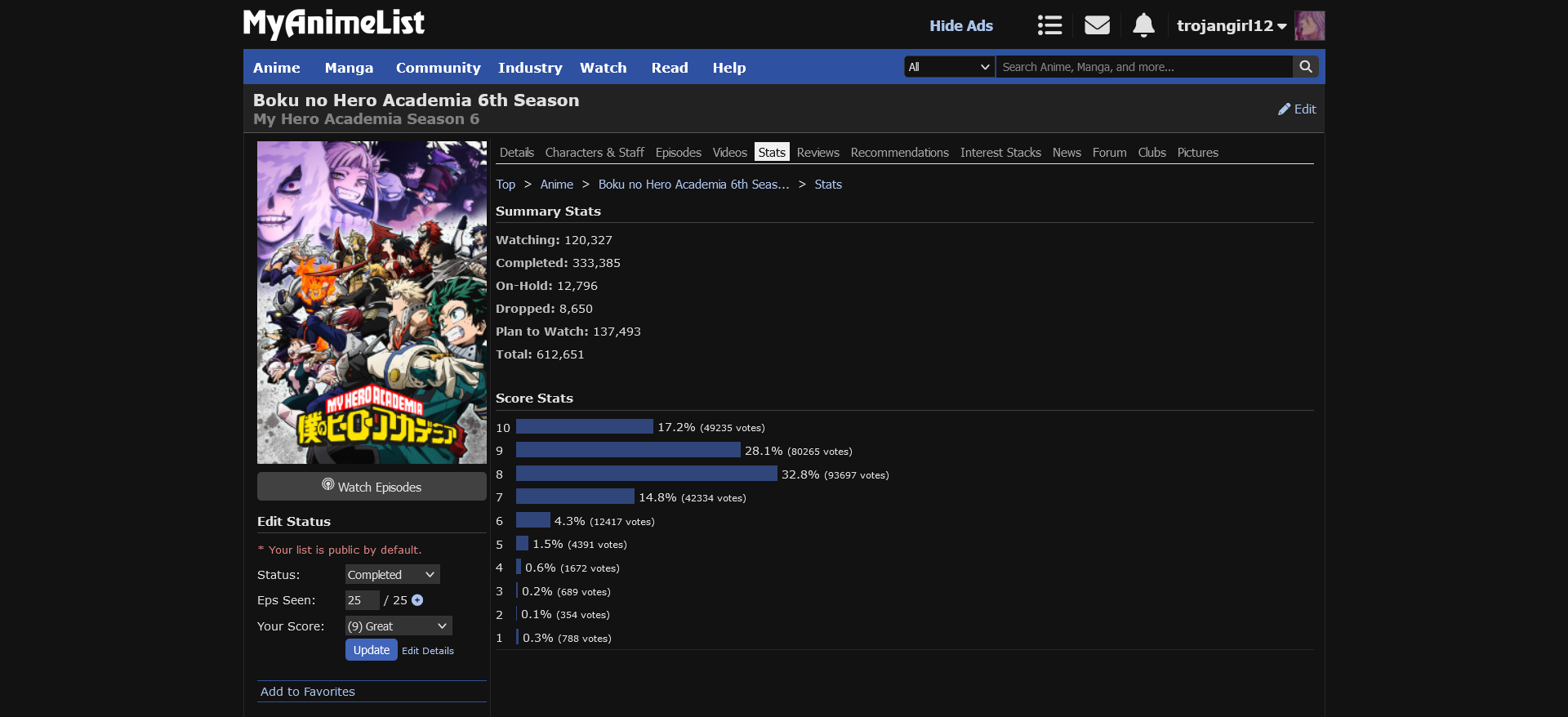Switch to the News tab

click(1067, 153)
